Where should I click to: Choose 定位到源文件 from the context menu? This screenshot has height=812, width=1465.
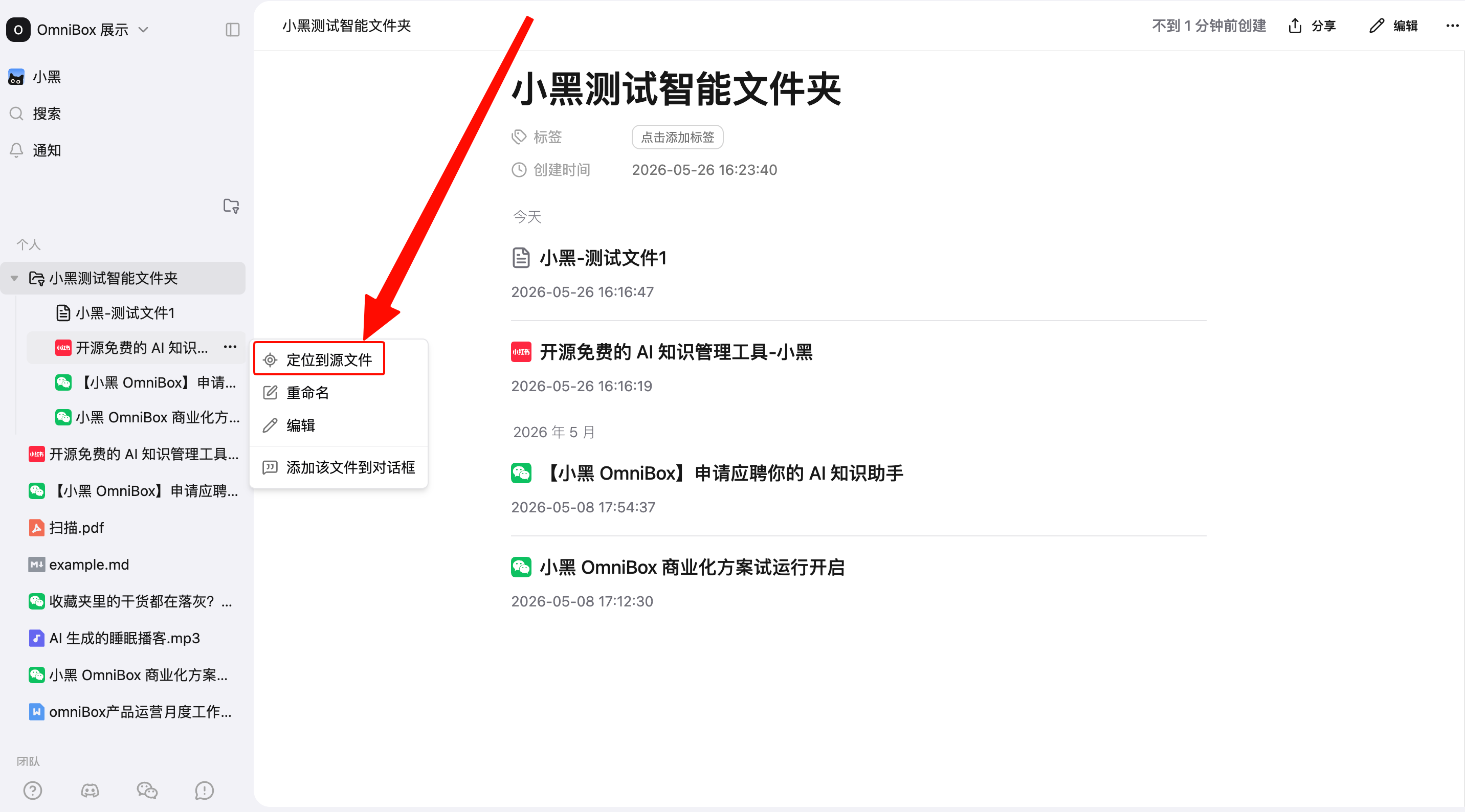pos(320,359)
